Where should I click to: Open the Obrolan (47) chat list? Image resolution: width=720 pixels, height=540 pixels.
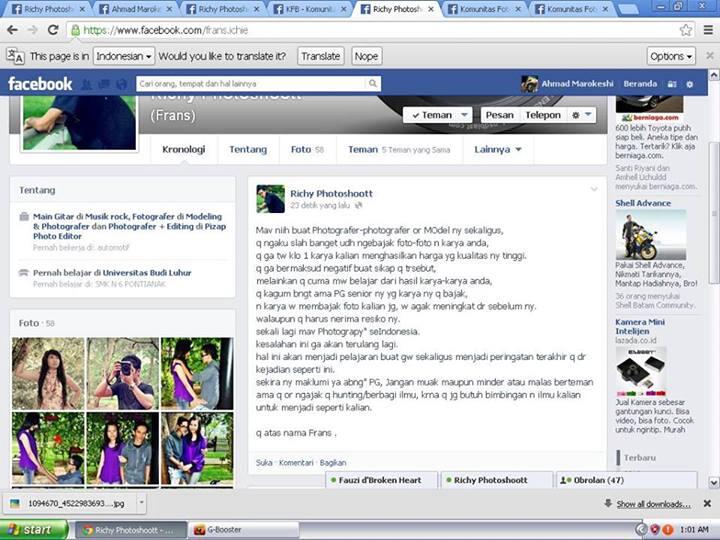point(626,480)
